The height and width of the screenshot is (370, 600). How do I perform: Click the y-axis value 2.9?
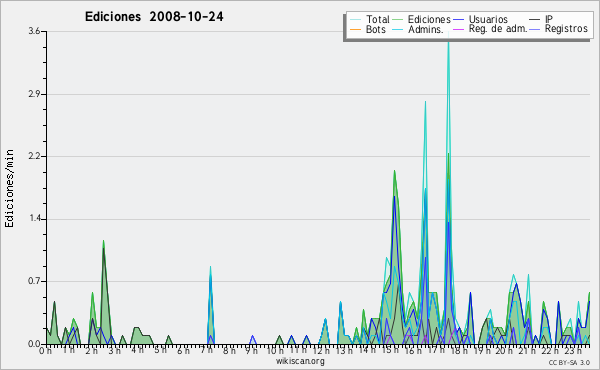click(x=34, y=94)
